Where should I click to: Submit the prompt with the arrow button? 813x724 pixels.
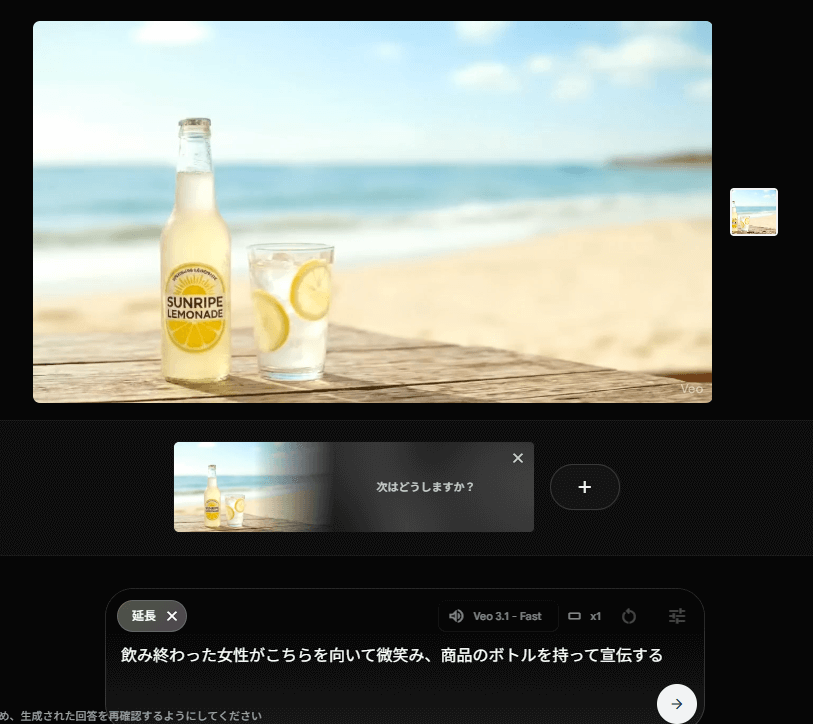(x=677, y=704)
